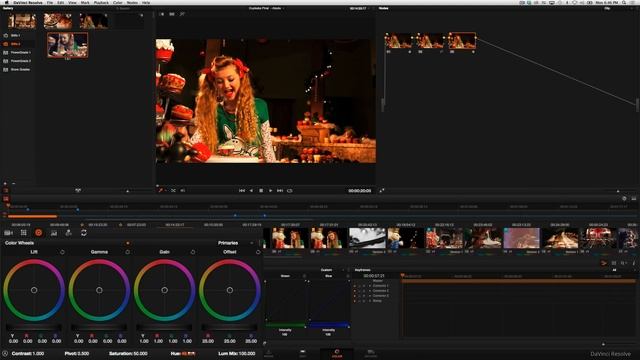The height and width of the screenshot is (360, 640).
Task: Toggle the orange dot in Color Wheels header
Action: click(128, 243)
